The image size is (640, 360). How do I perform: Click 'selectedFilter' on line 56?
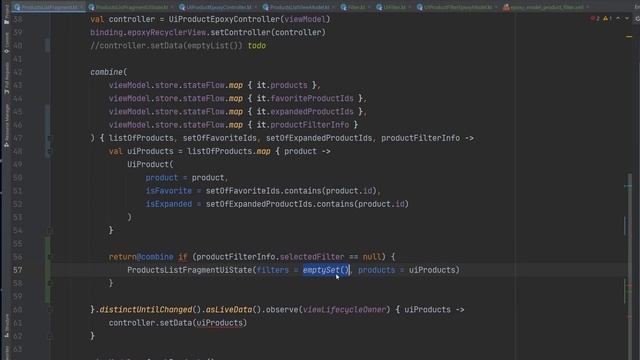point(312,257)
